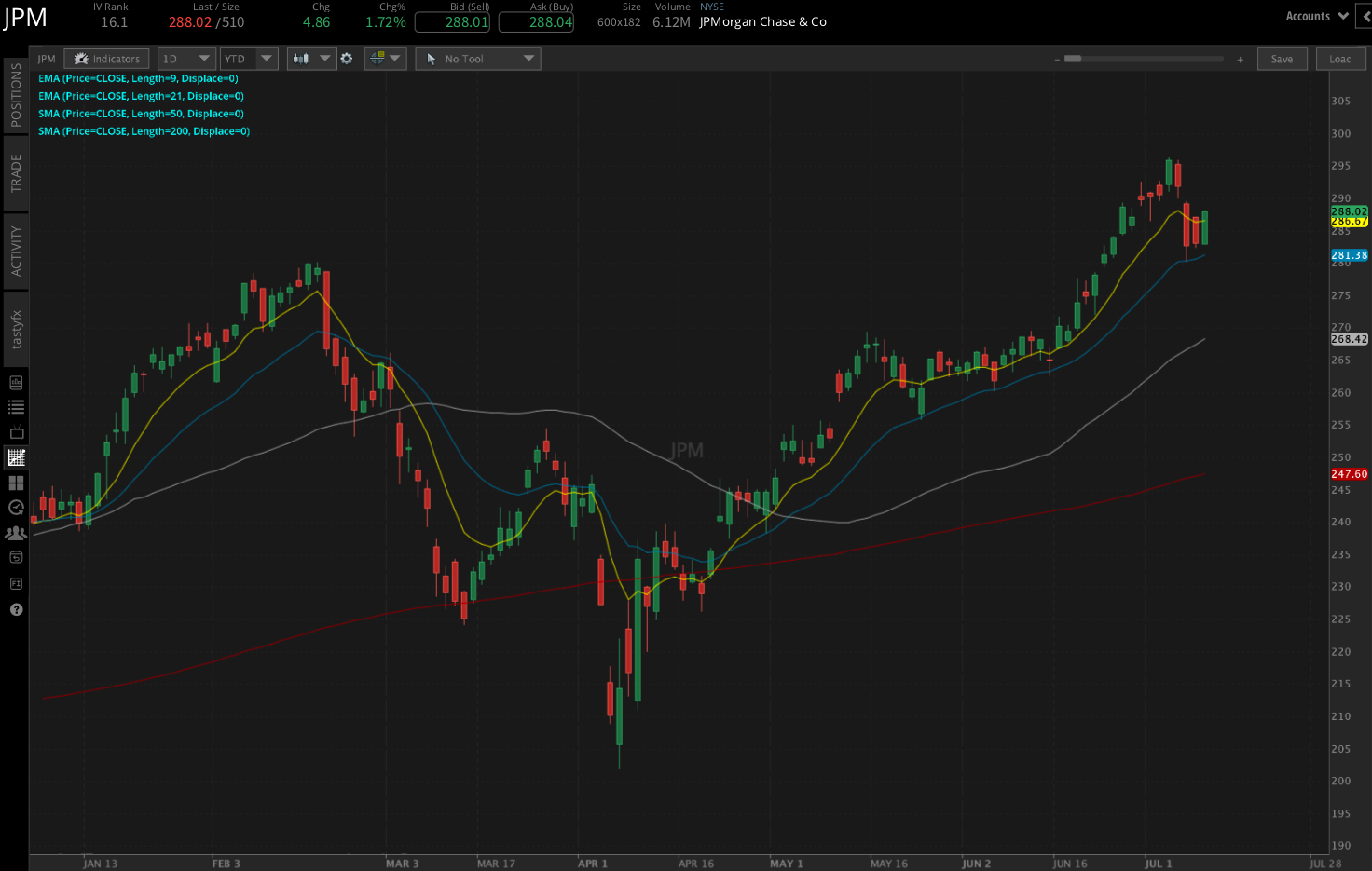Click the IV Rank value 16.1

(114, 22)
